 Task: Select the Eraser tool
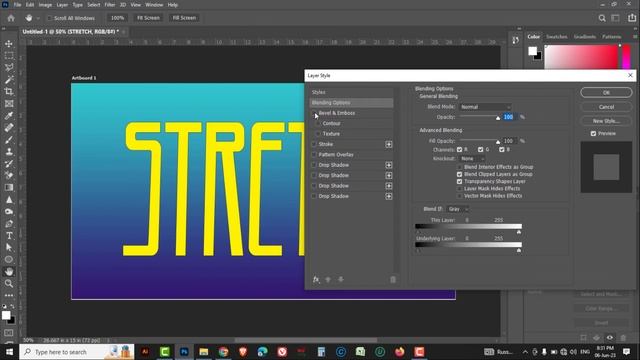(9, 176)
